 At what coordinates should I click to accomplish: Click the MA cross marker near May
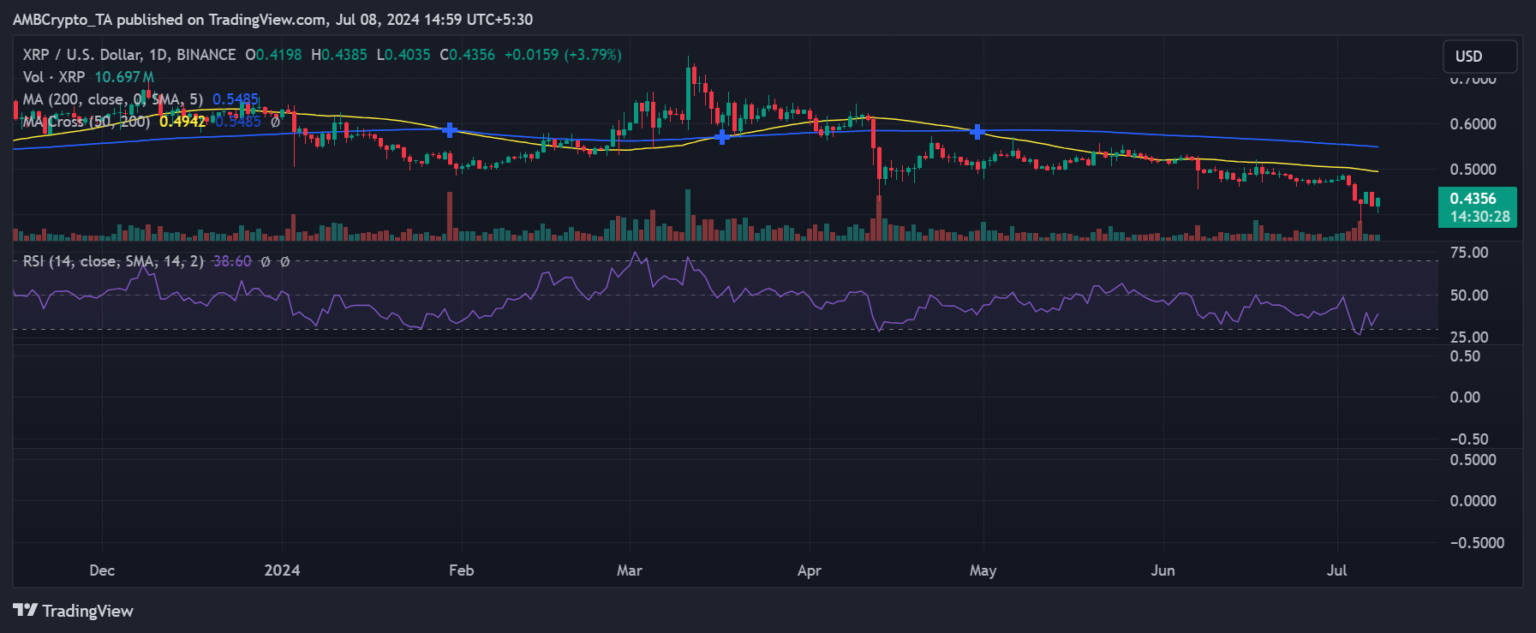[979, 131]
